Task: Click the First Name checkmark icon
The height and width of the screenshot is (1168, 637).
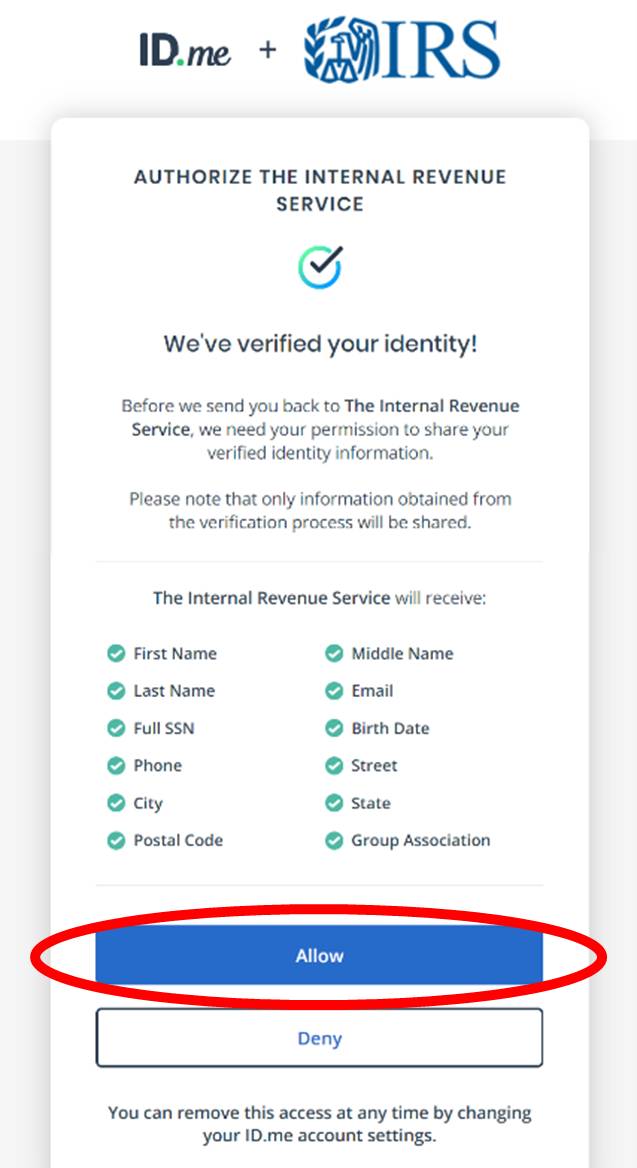Action: pos(116,654)
